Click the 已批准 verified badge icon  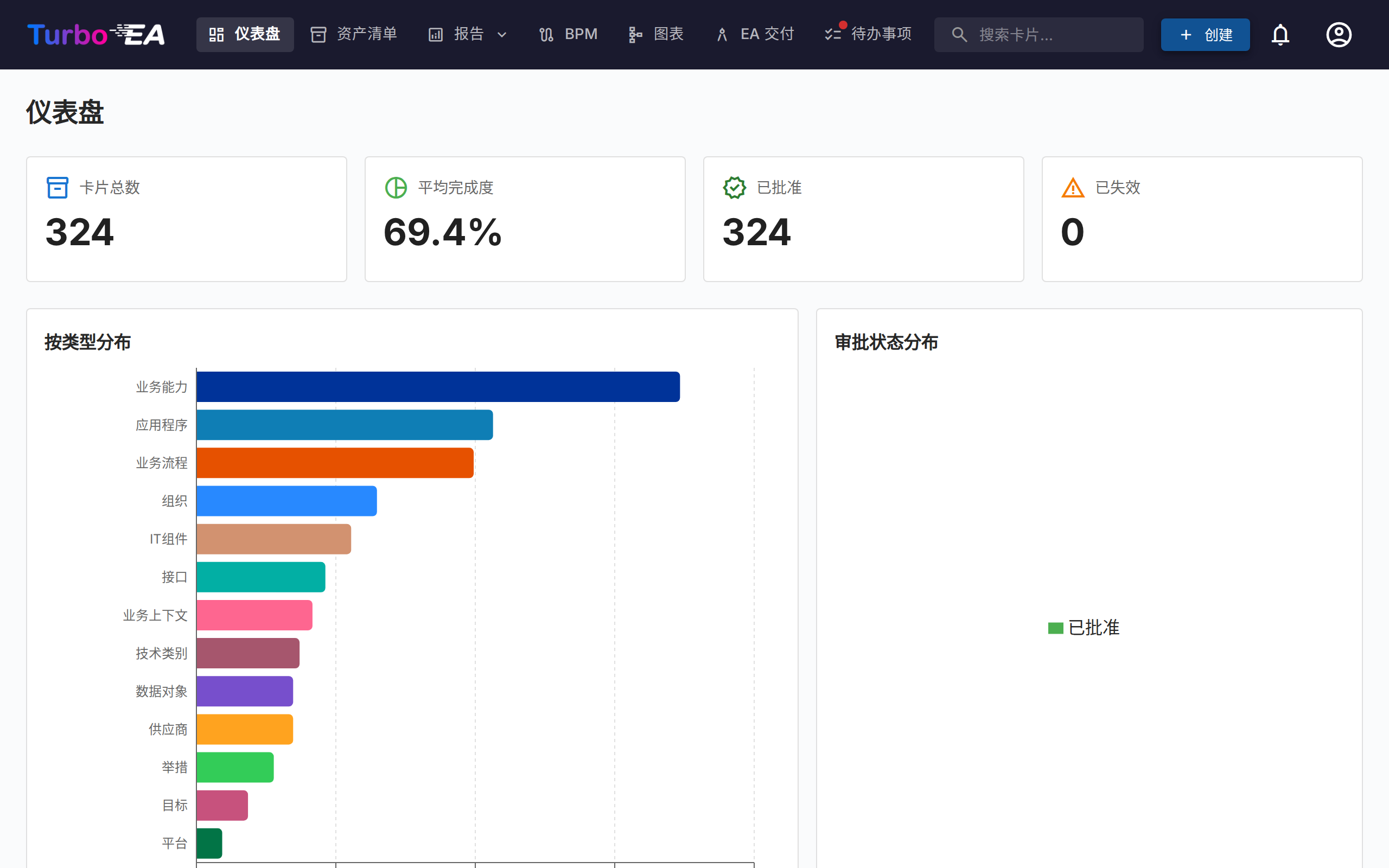pos(734,188)
